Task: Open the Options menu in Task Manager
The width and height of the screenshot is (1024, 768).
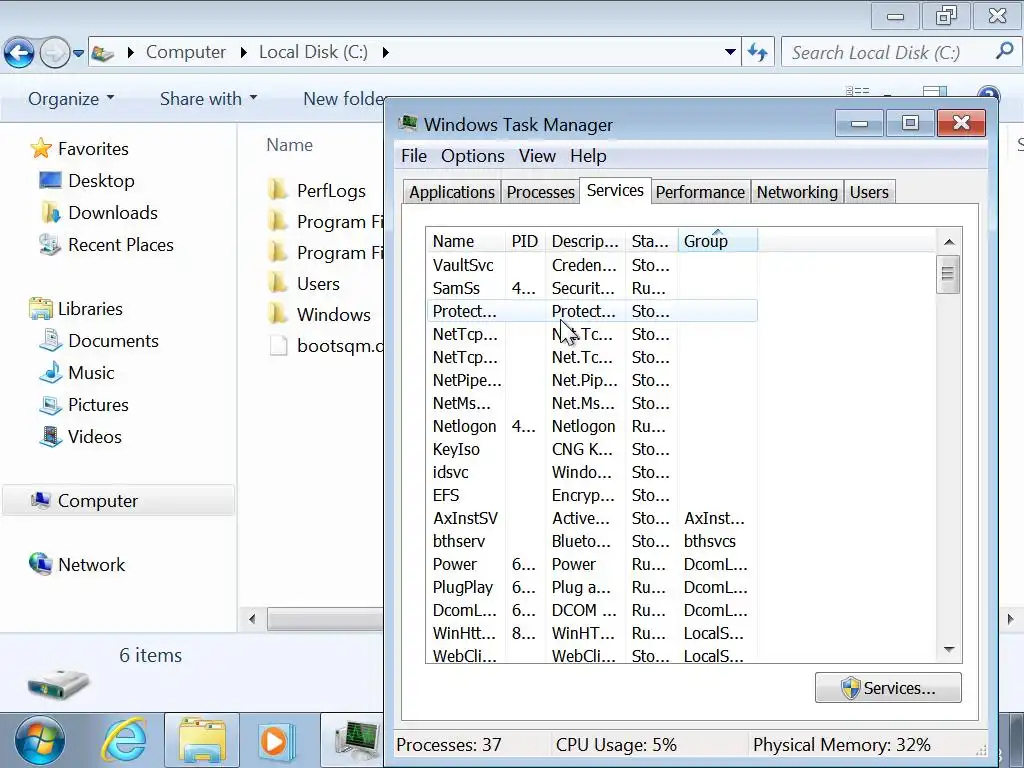Action: coord(472,156)
